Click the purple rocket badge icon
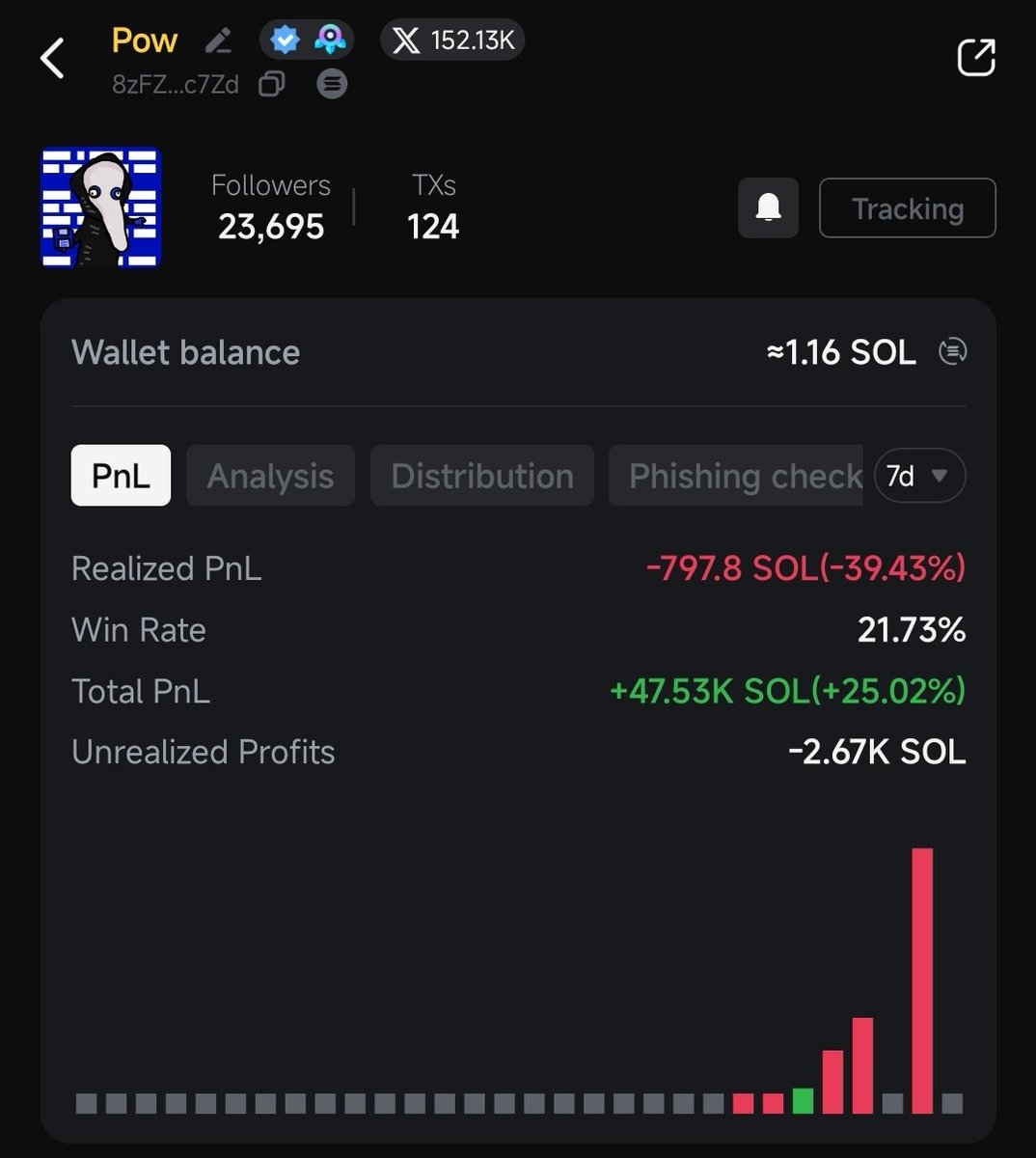Viewport: 1036px width, 1158px height. pyautogui.click(x=330, y=41)
